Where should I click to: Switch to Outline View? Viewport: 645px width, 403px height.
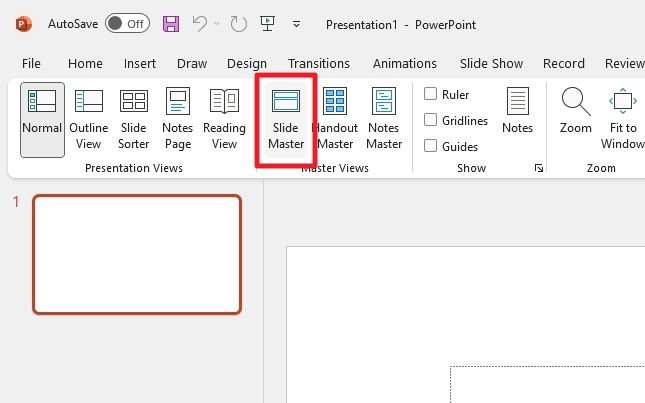pyautogui.click(x=88, y=119)
